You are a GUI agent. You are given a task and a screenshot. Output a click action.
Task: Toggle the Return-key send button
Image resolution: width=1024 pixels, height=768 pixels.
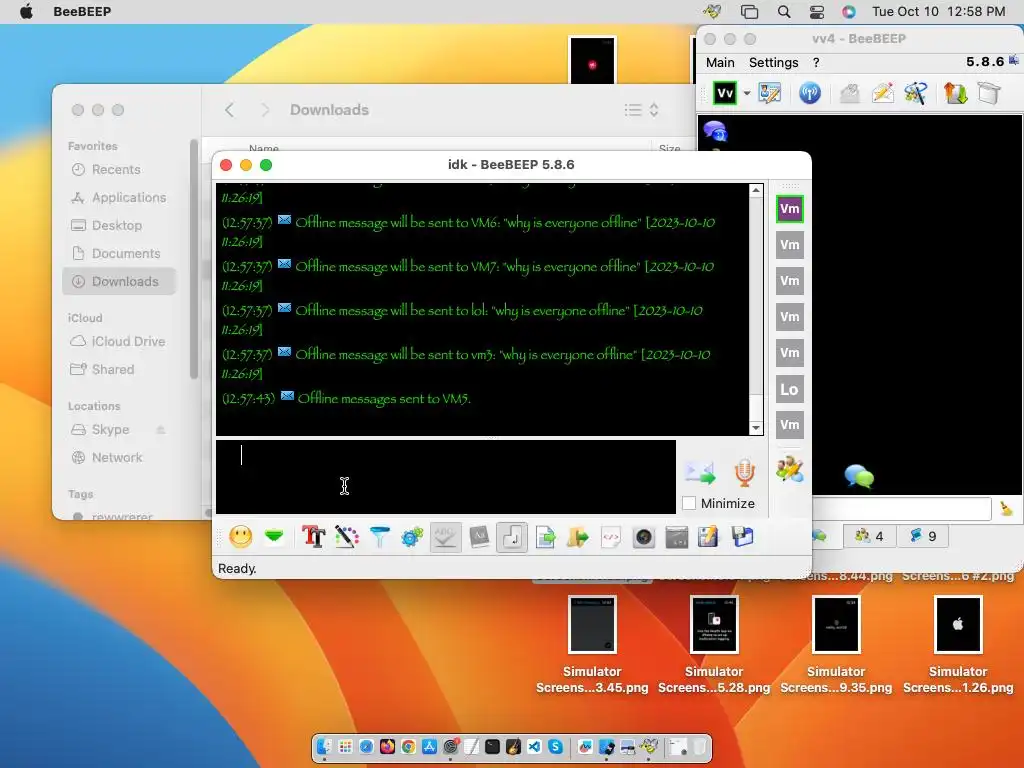pos(512,537)
